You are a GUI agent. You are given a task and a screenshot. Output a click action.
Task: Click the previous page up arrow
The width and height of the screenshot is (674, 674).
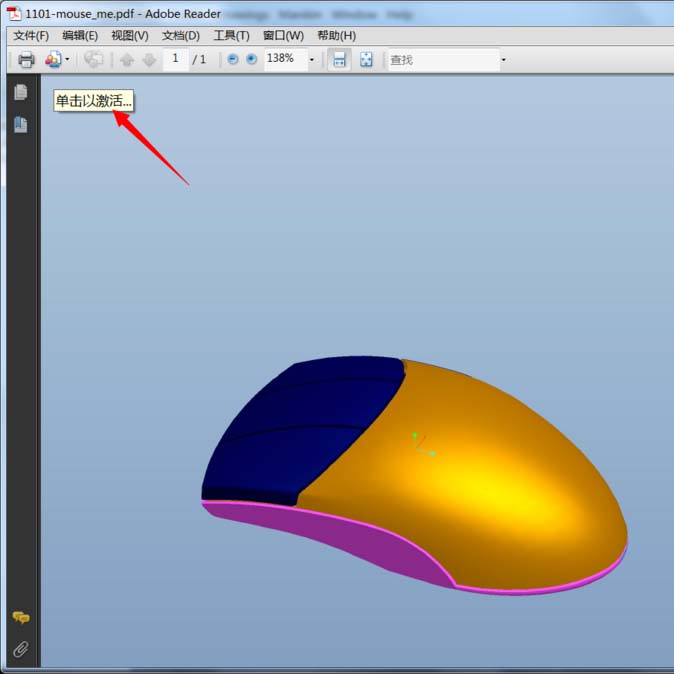pos(127,60)
